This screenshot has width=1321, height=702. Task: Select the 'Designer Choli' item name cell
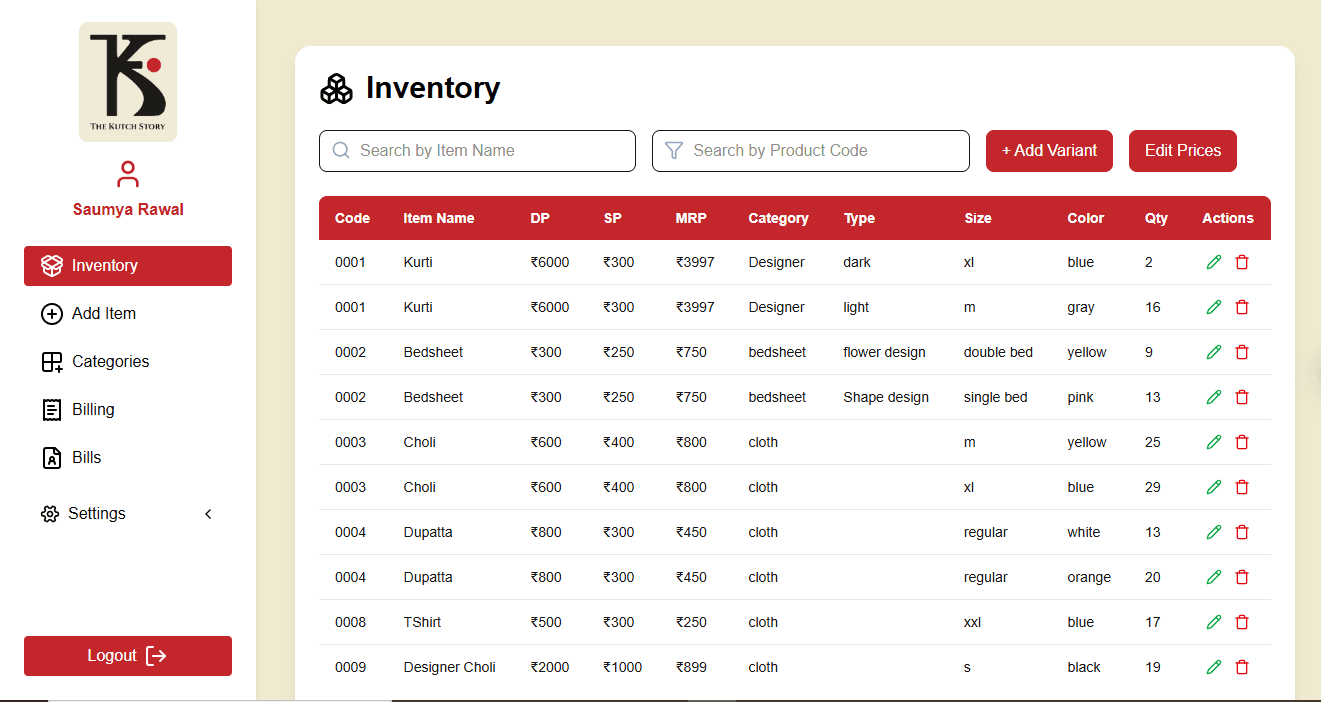click(450, 667)
